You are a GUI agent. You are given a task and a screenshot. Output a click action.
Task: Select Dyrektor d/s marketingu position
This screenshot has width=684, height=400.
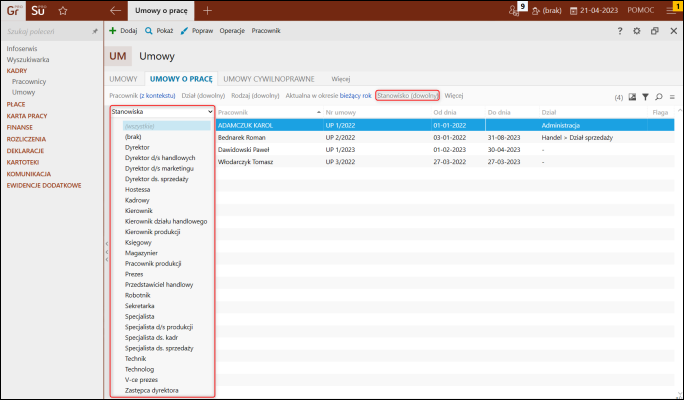click(159, 168)
